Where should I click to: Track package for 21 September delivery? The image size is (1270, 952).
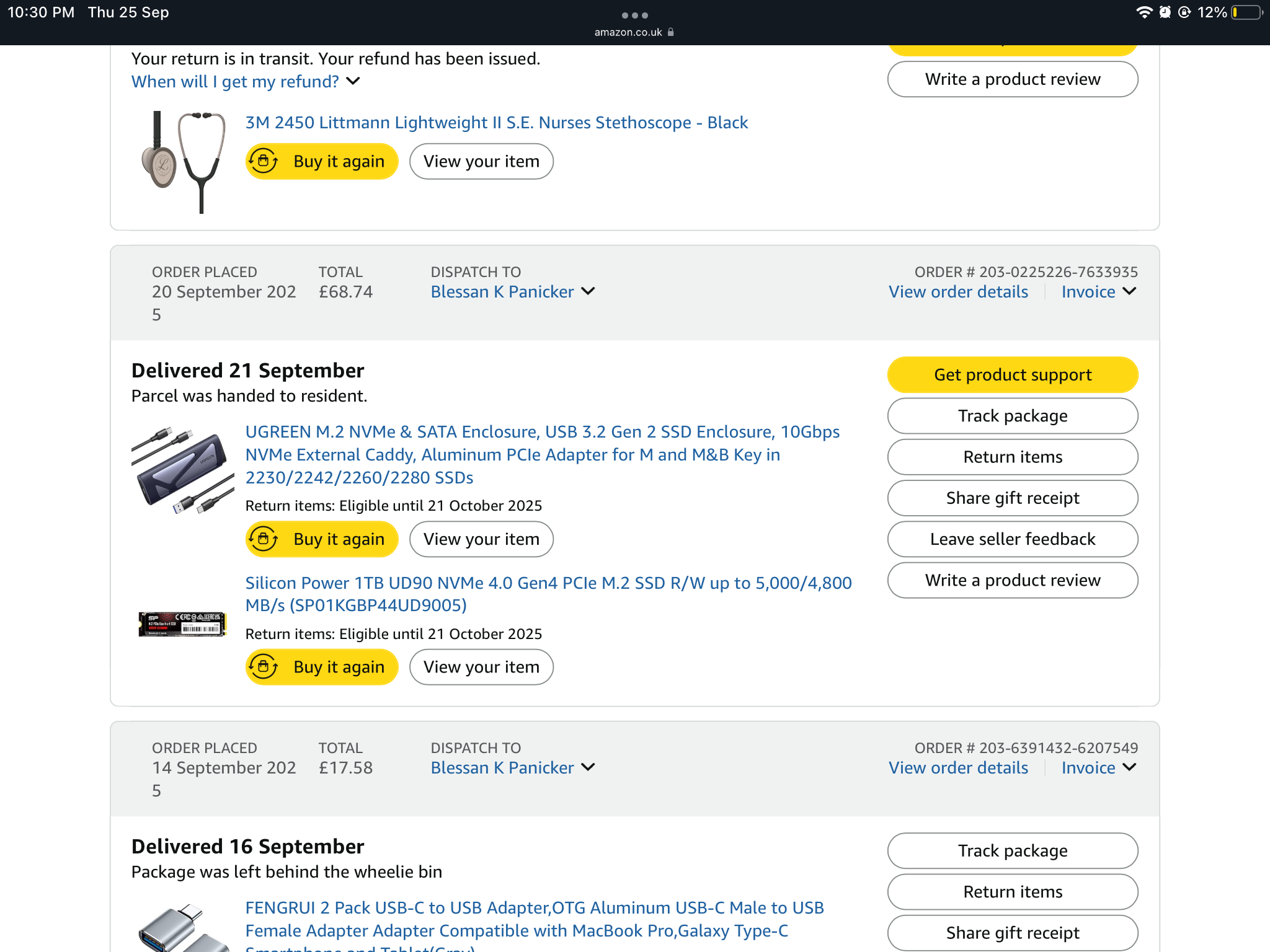click(1012, 416)
